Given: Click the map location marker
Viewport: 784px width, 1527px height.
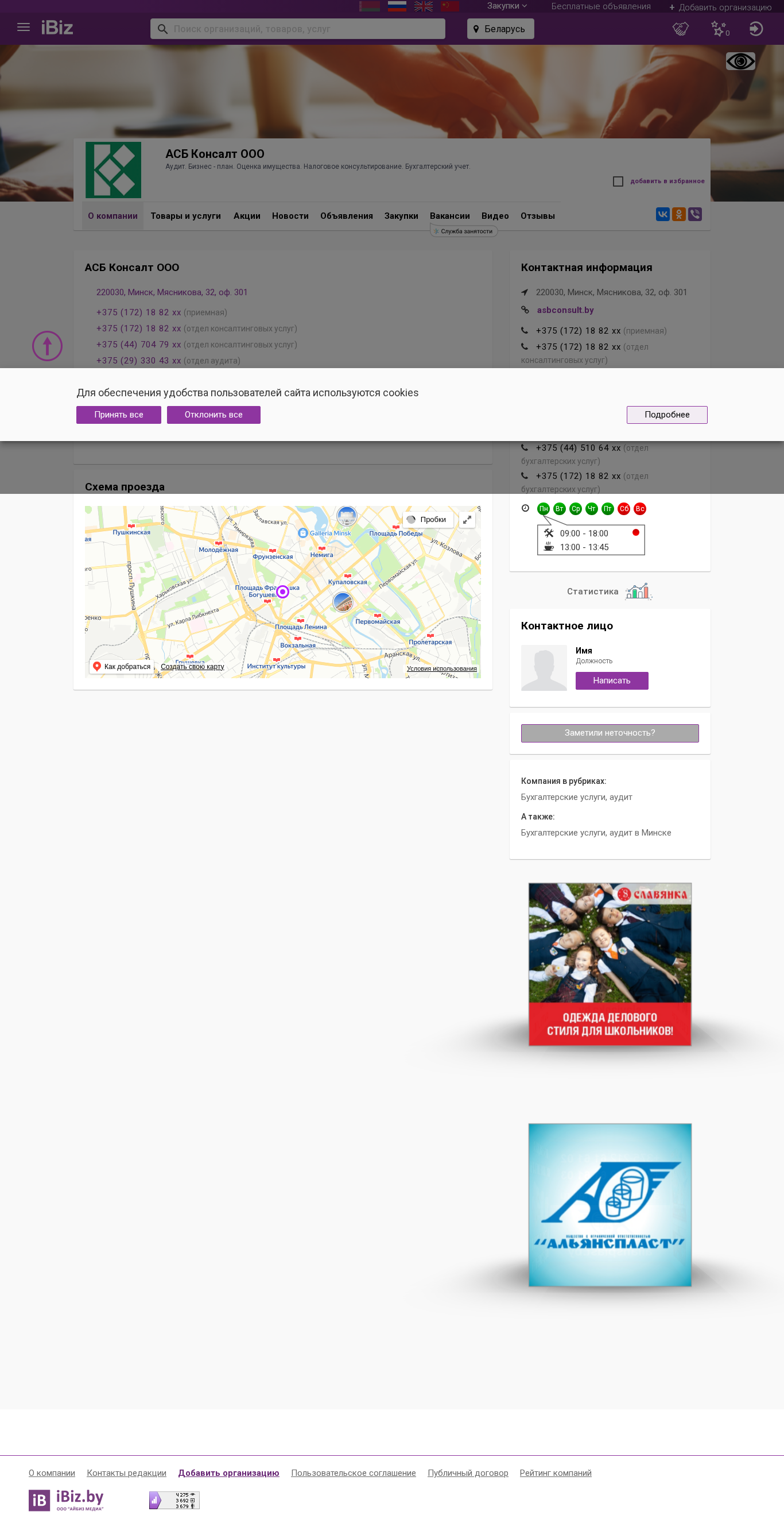Looking at the screenshot, I should coord(283,591).
